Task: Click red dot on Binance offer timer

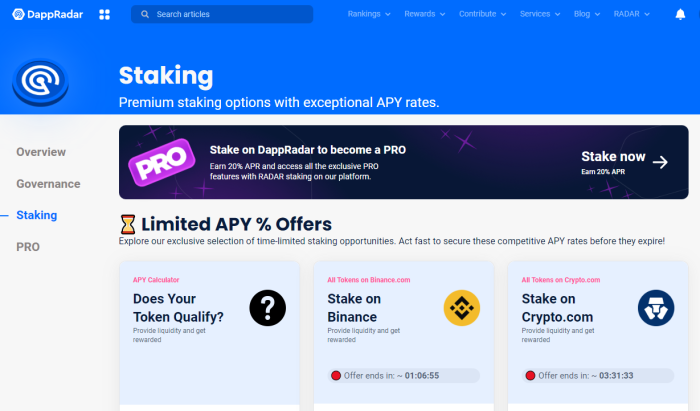Action: click(336, 376)
